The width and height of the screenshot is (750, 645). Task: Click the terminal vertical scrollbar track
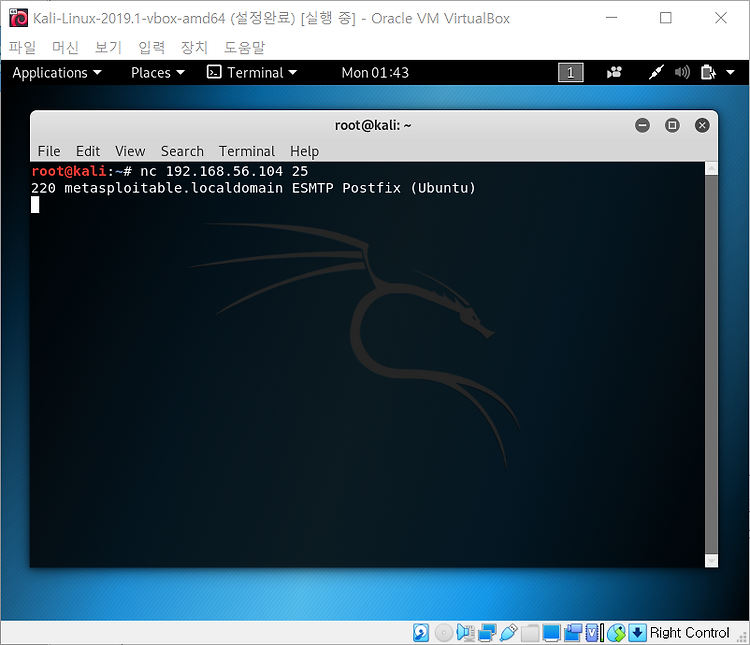click(711, 365)
